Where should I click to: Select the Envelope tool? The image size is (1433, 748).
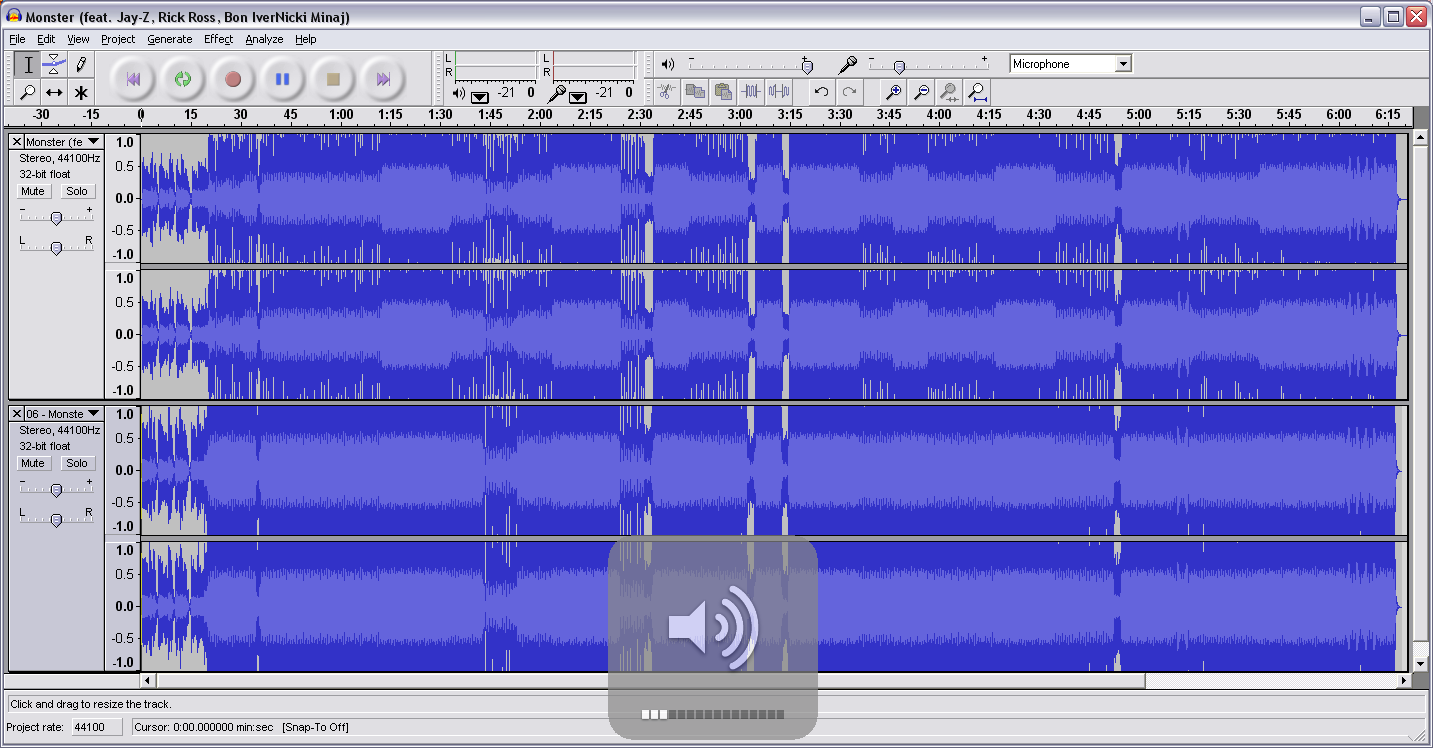[54, 65]
